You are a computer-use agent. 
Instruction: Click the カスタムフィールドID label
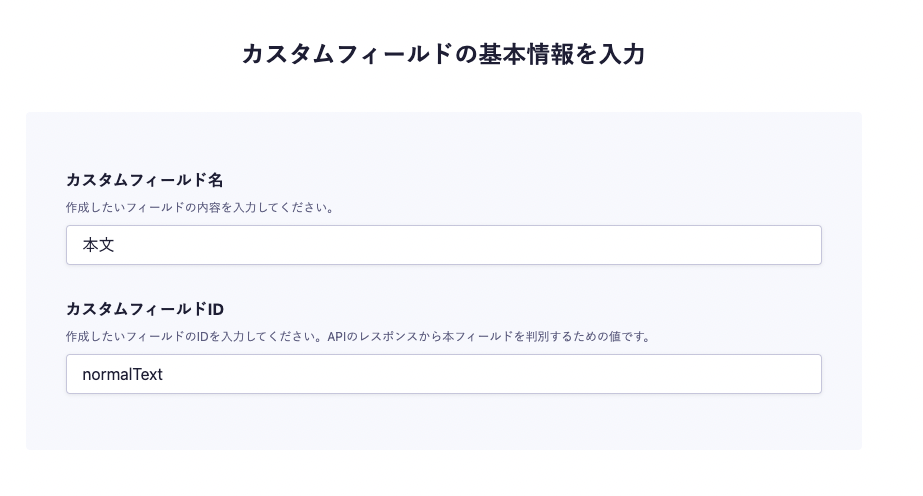pos(144,309)
